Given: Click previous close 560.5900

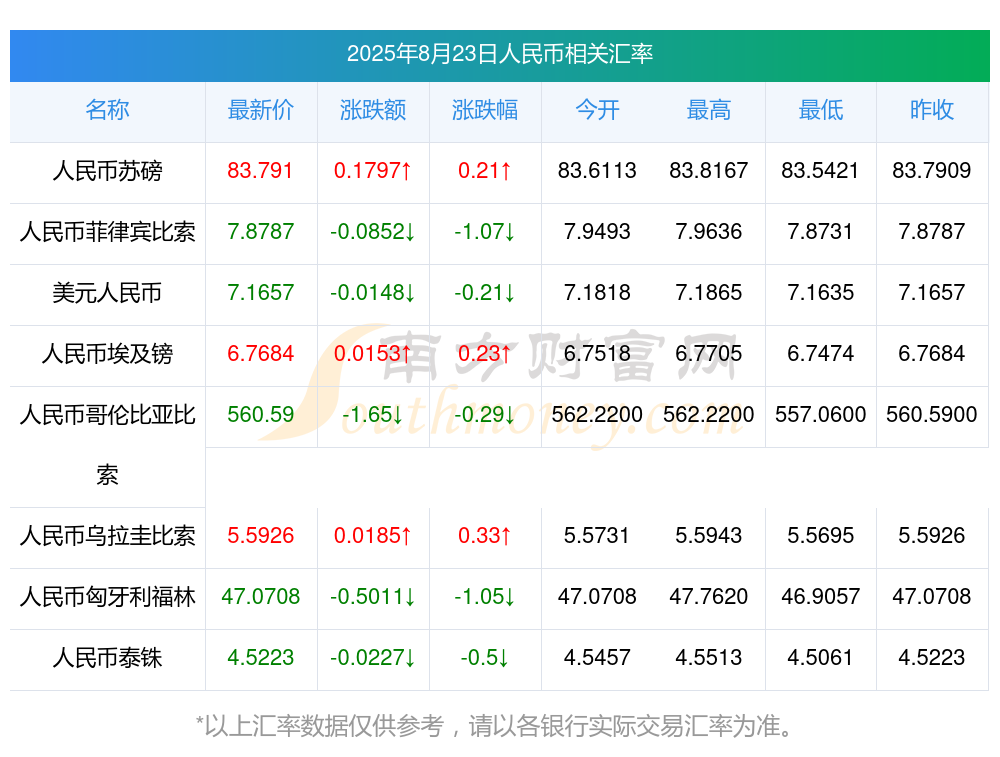Looking at the screenshot, I should pyautogui.click(x=932, y=415).
